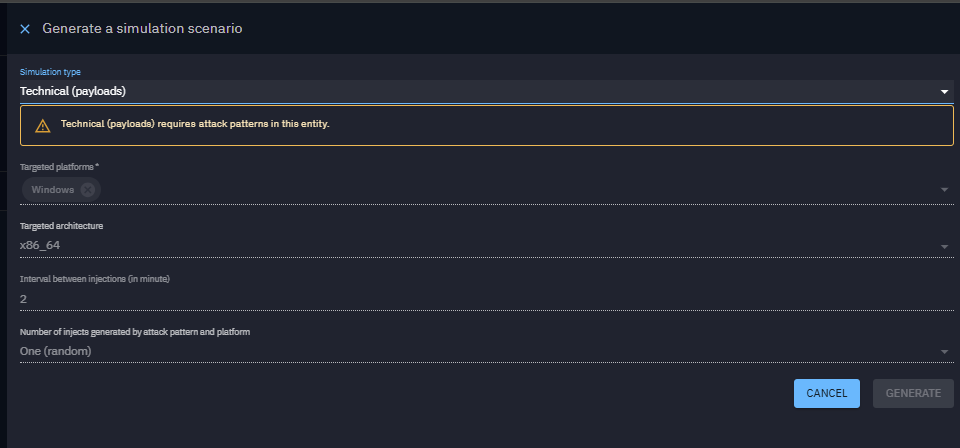Viewport: 960px width, 448px height.
Task: Click the attack patterns warning message text
Action: pos(195,125)
